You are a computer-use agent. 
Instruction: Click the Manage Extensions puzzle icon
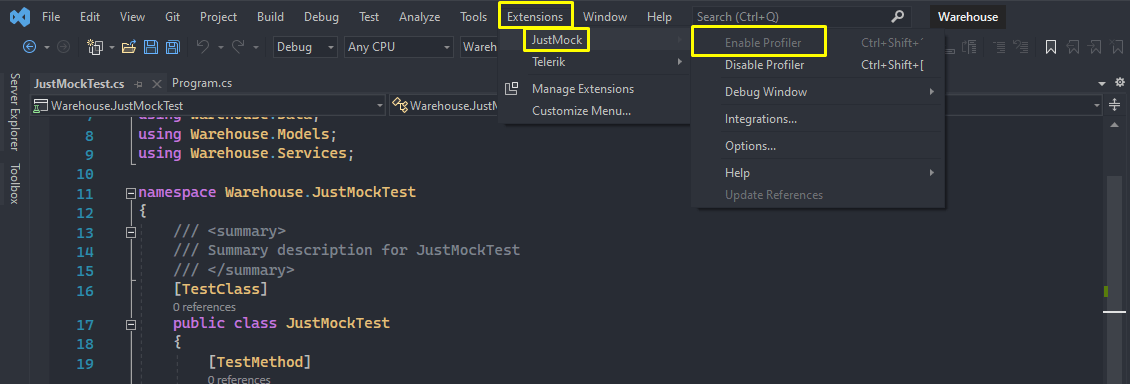click(x=512, y=89)
